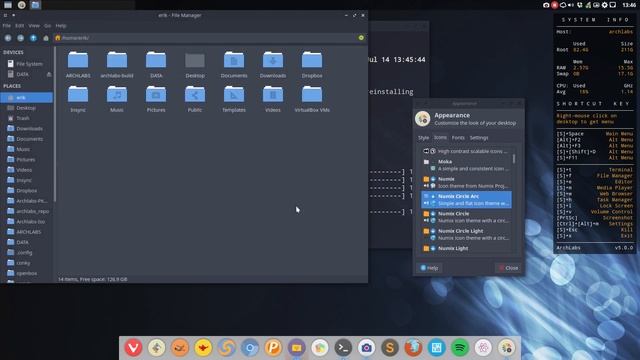640x360 pixels.
Task: Open the Atom editor dock icon
Action: [x=483, y=348]
